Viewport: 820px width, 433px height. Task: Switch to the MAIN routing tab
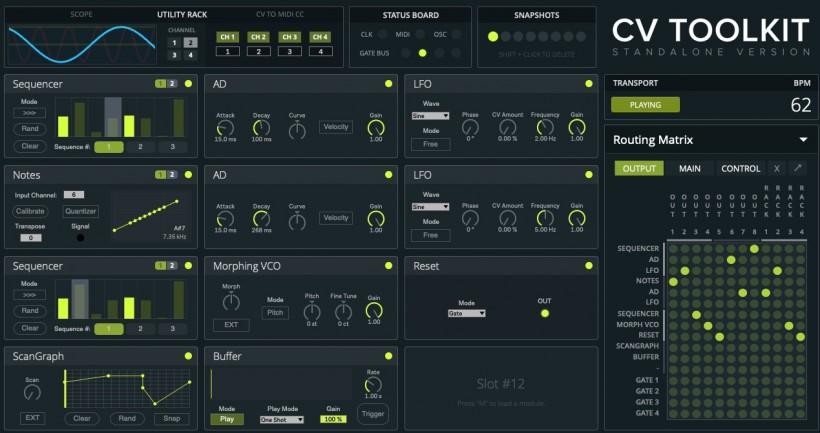[689, 169]
